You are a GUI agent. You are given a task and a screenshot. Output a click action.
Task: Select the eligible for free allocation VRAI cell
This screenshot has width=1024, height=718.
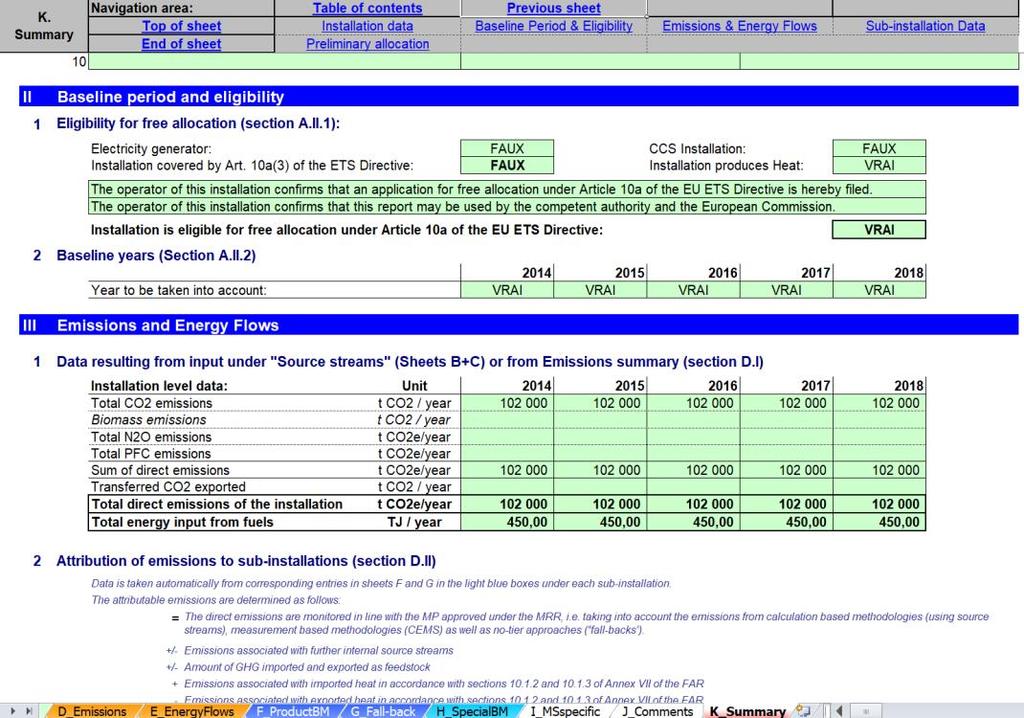(879, 229)
